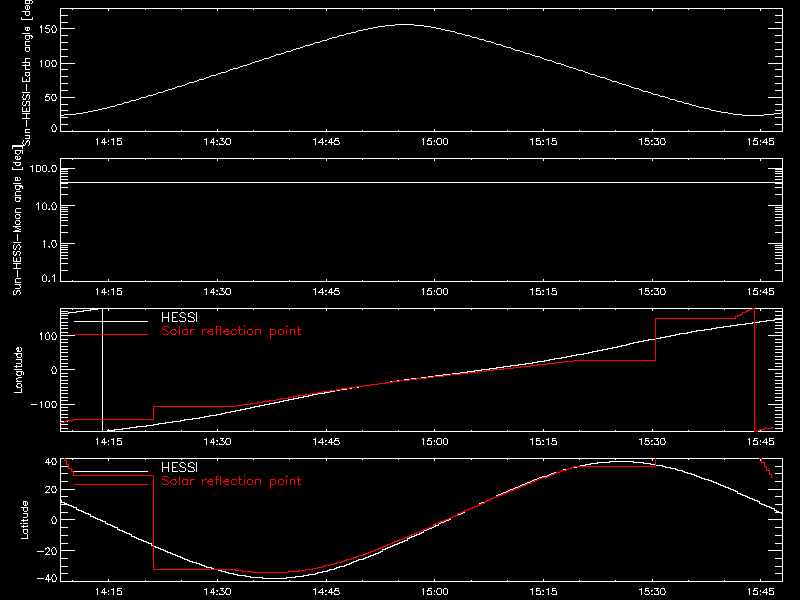Click the -20 tick on Latitude axis
The height and width of the screenshot is (600, 800).
[47, 551]
